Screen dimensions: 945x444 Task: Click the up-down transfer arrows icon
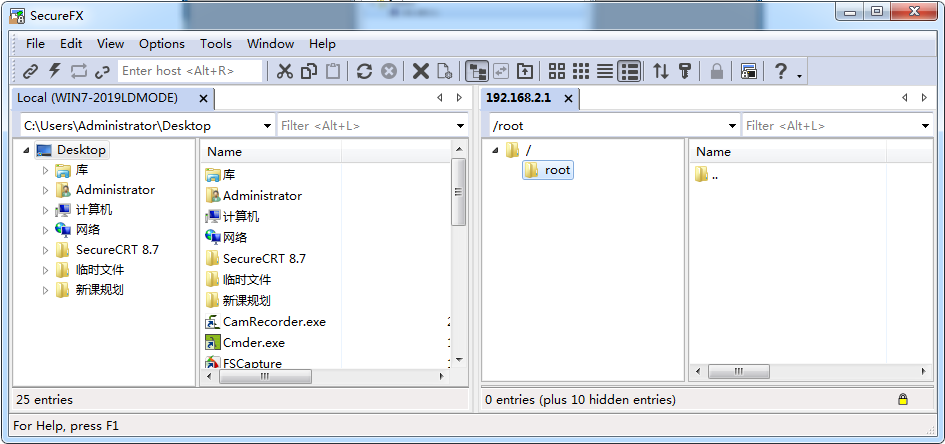661,71
